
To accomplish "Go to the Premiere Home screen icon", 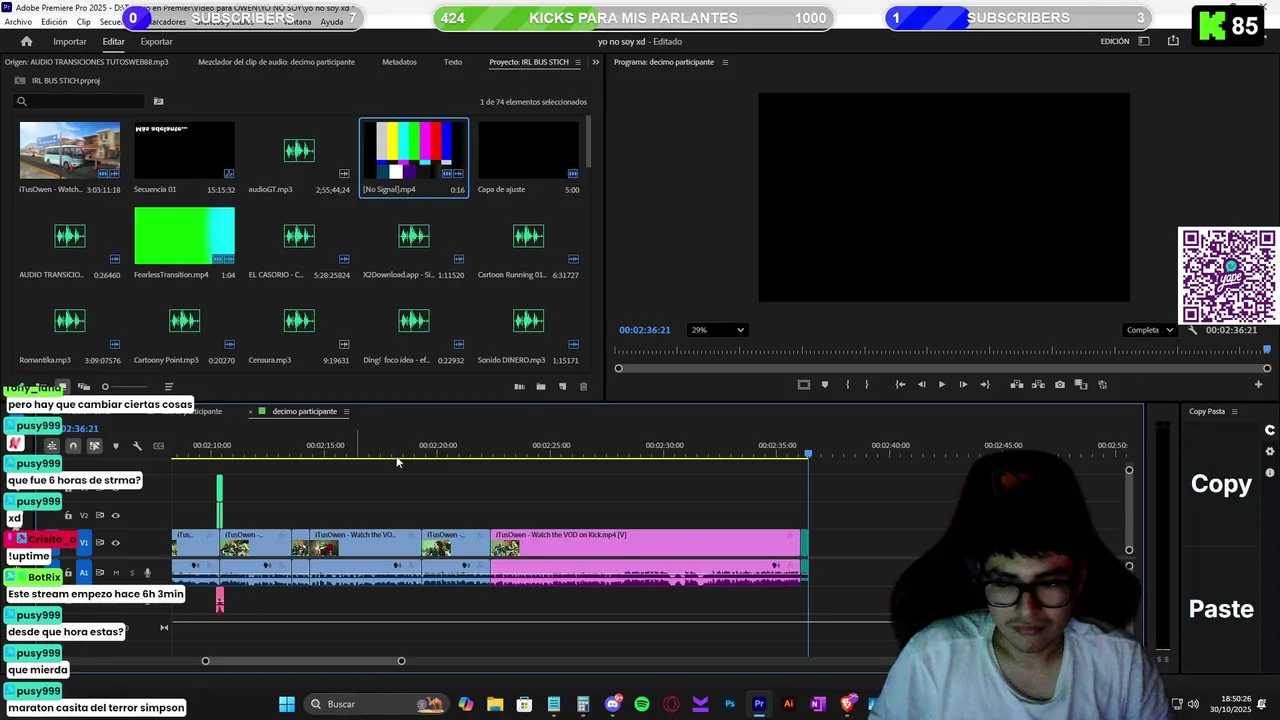I will [26, 41].
